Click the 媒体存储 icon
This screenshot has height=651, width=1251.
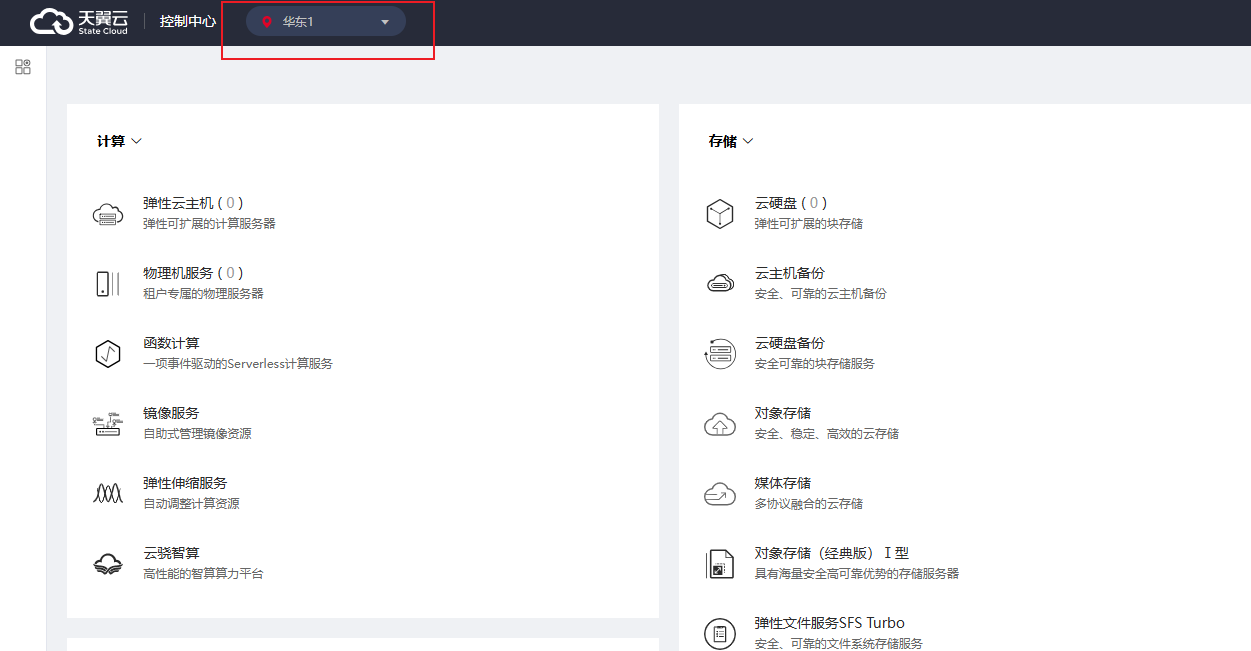[720, 494]
